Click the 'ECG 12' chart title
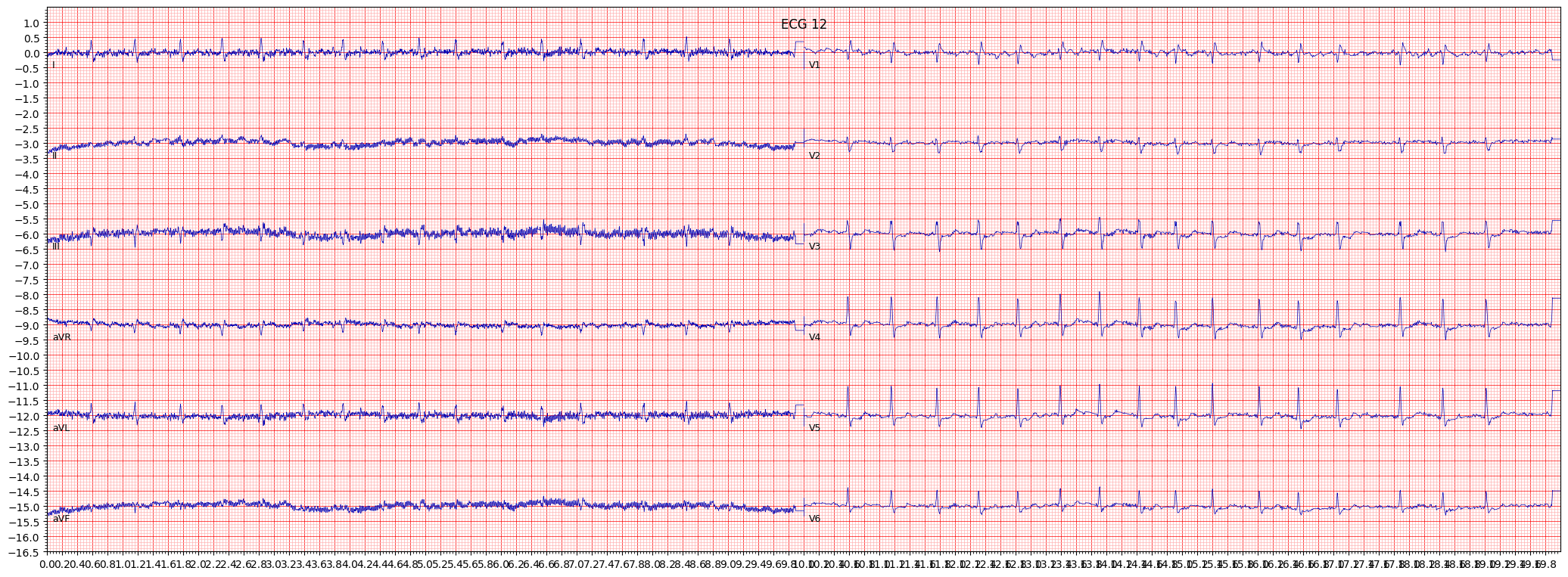This screenshot has height=577, width=1568. click(804, 24)
